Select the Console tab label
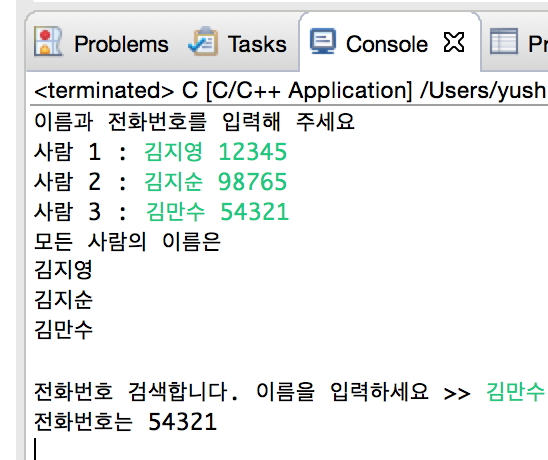 (387, 44)
